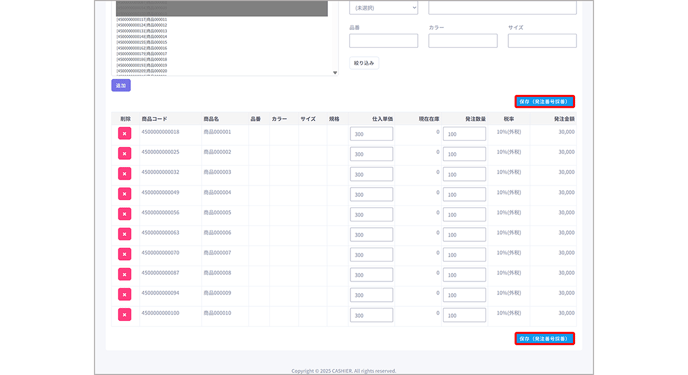Image resolution: width=688 pixels, height=375 pixels.
Task: Select 商品000016 in the product list
Action: [x=142, y=48]
